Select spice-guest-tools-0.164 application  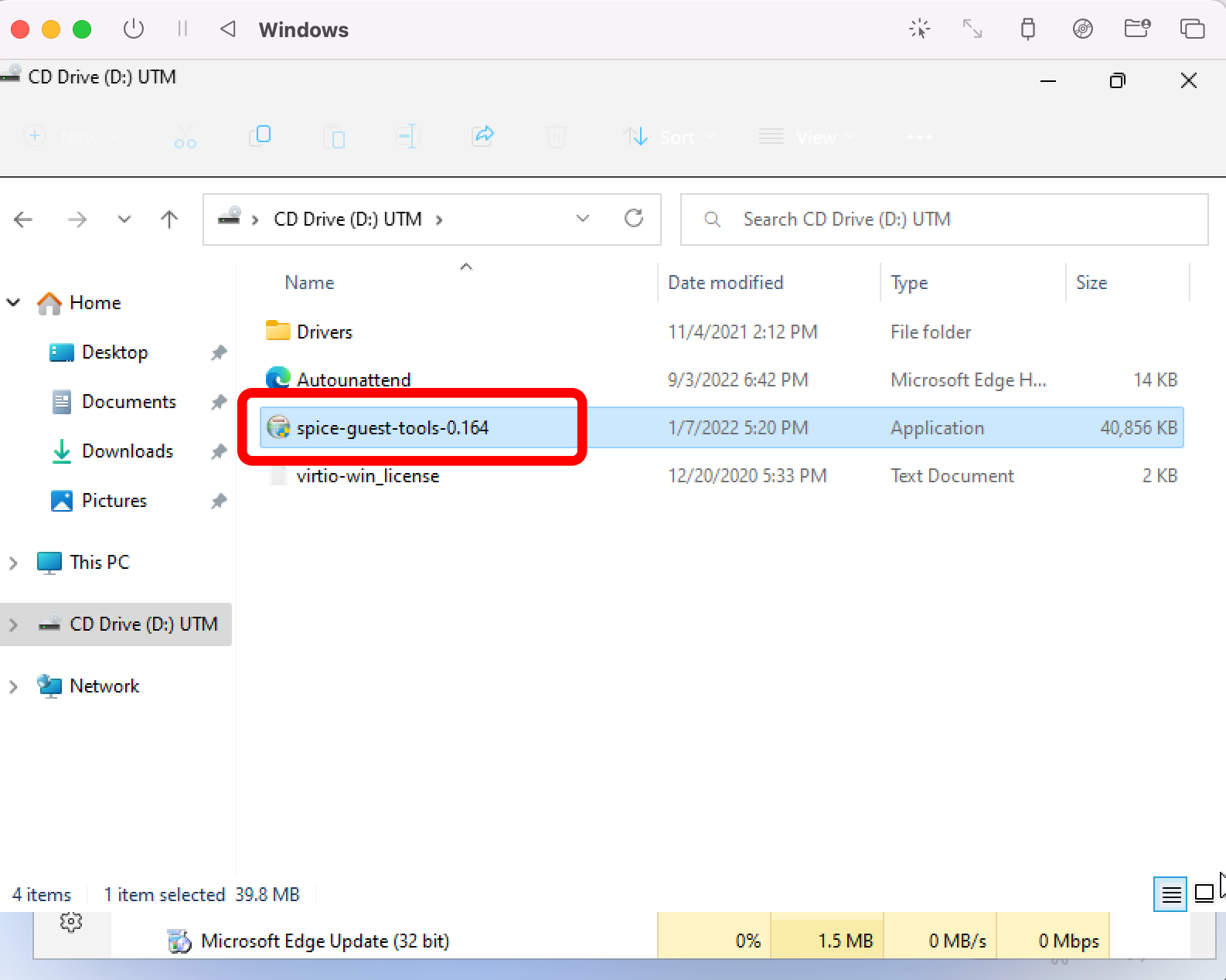tap(721, 427)
